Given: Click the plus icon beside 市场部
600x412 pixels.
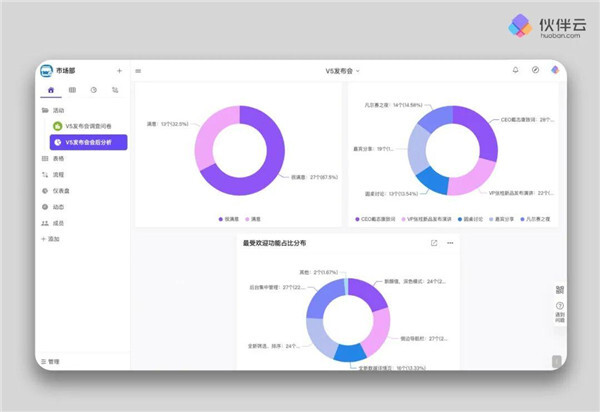Looking at the screenshot, I should tap(119, 71).
